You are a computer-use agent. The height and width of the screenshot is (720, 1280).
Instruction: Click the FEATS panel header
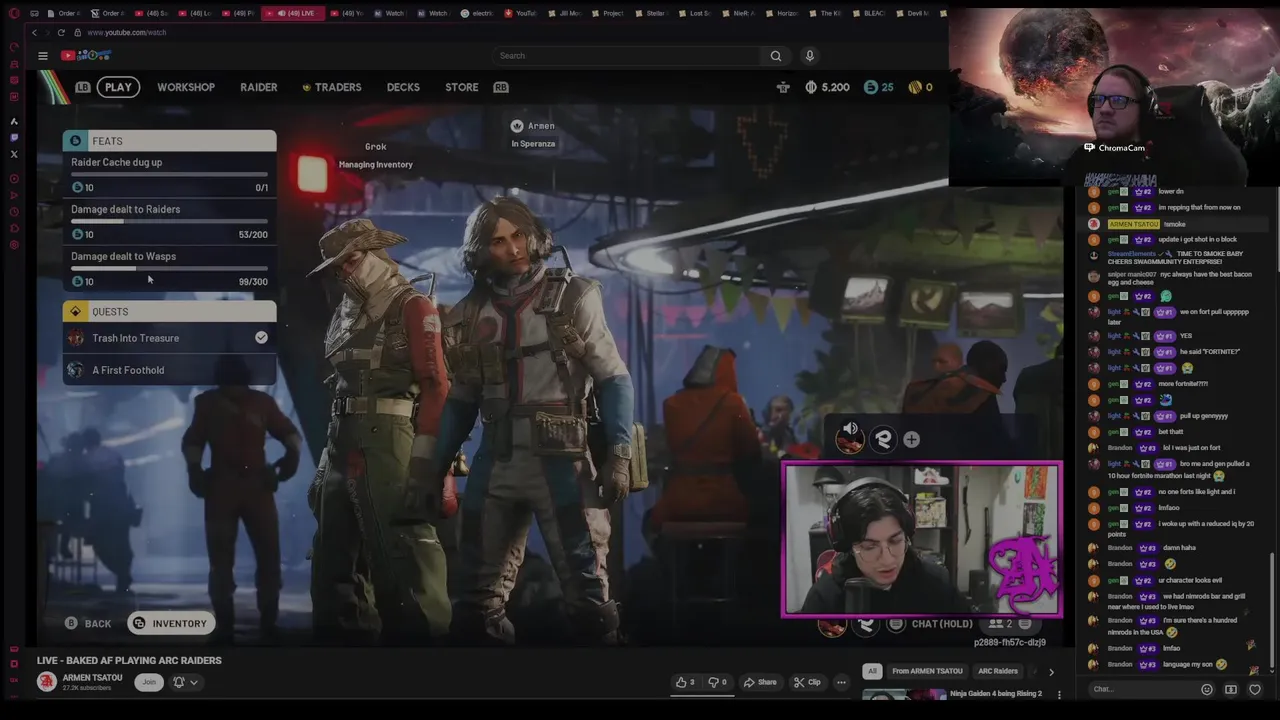click(169, 141)
